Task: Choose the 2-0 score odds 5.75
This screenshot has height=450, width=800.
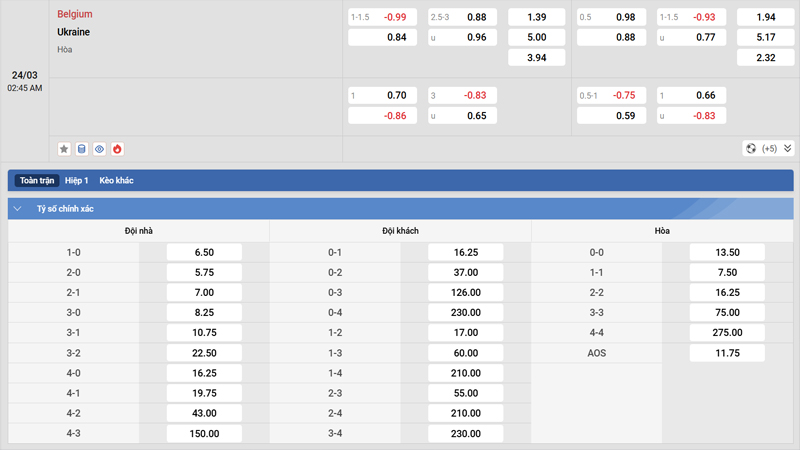Action: pyautogui.click(x=204, y=273)
